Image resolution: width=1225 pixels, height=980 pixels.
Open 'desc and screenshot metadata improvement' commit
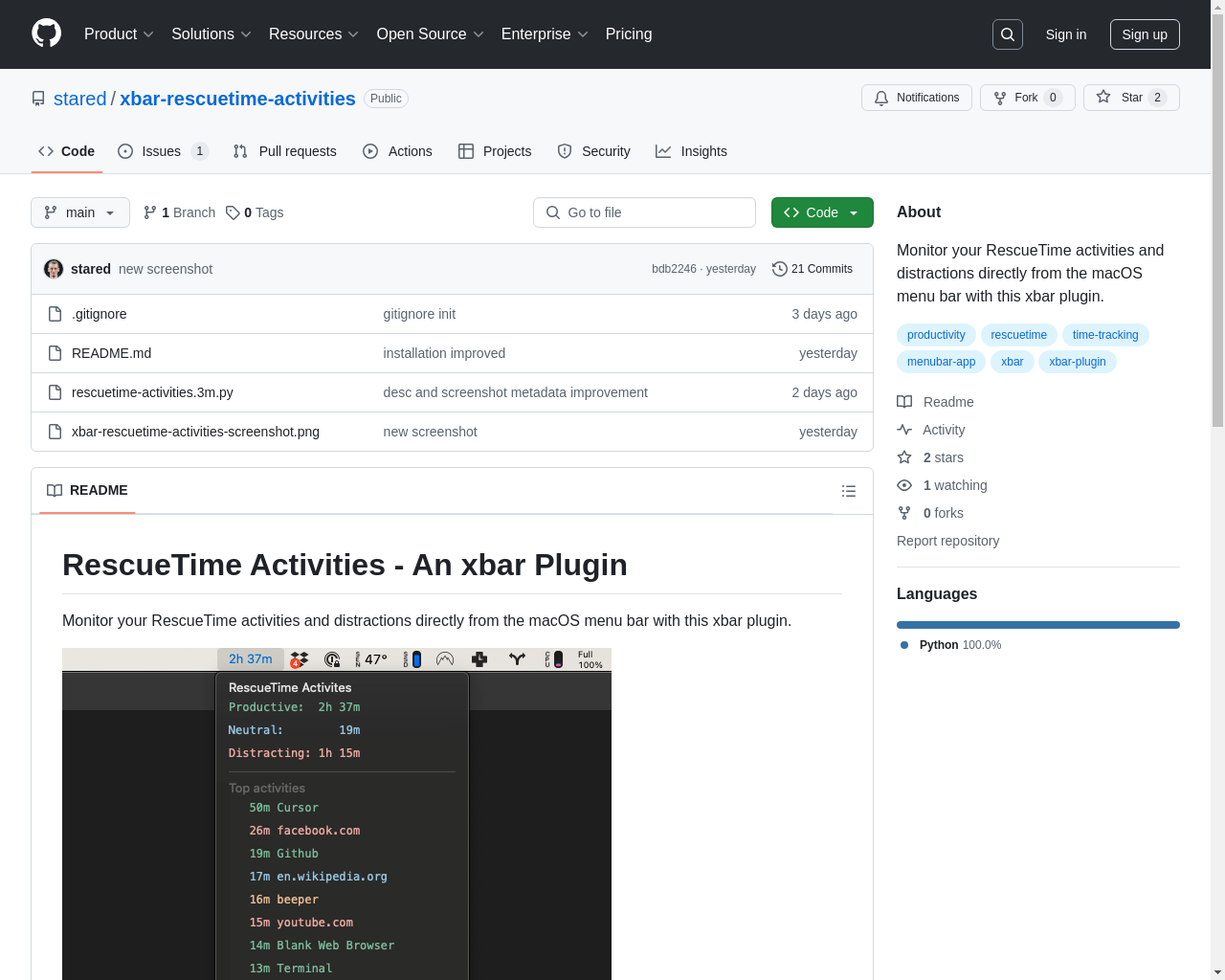[515, 392]
